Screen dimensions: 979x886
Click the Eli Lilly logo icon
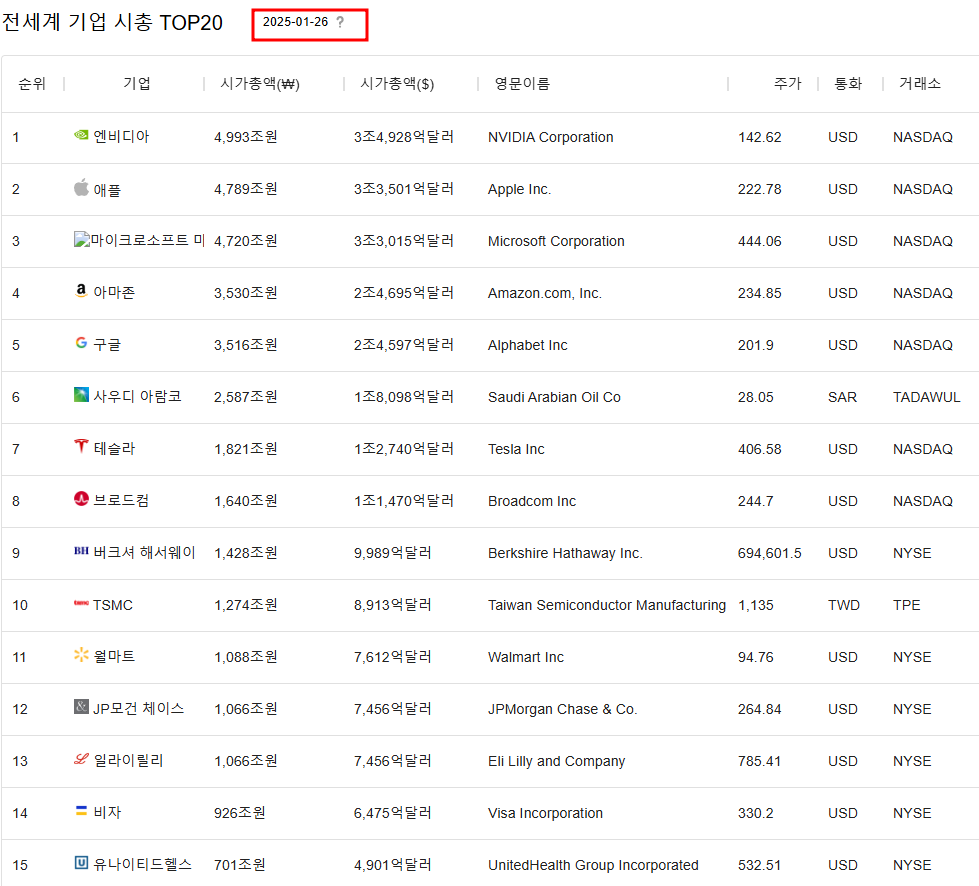(81, 759)
